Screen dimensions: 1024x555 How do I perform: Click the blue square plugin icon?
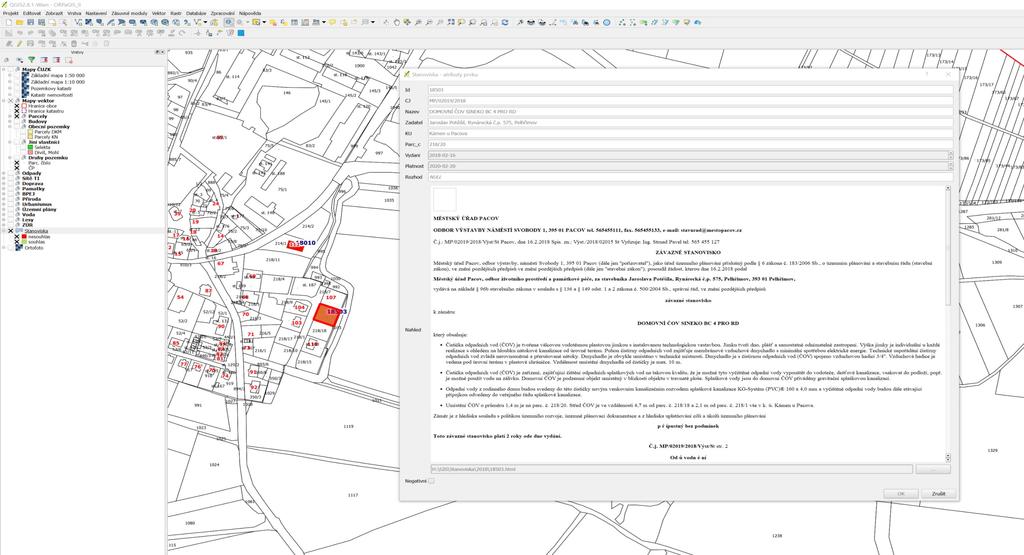point(241,33)
